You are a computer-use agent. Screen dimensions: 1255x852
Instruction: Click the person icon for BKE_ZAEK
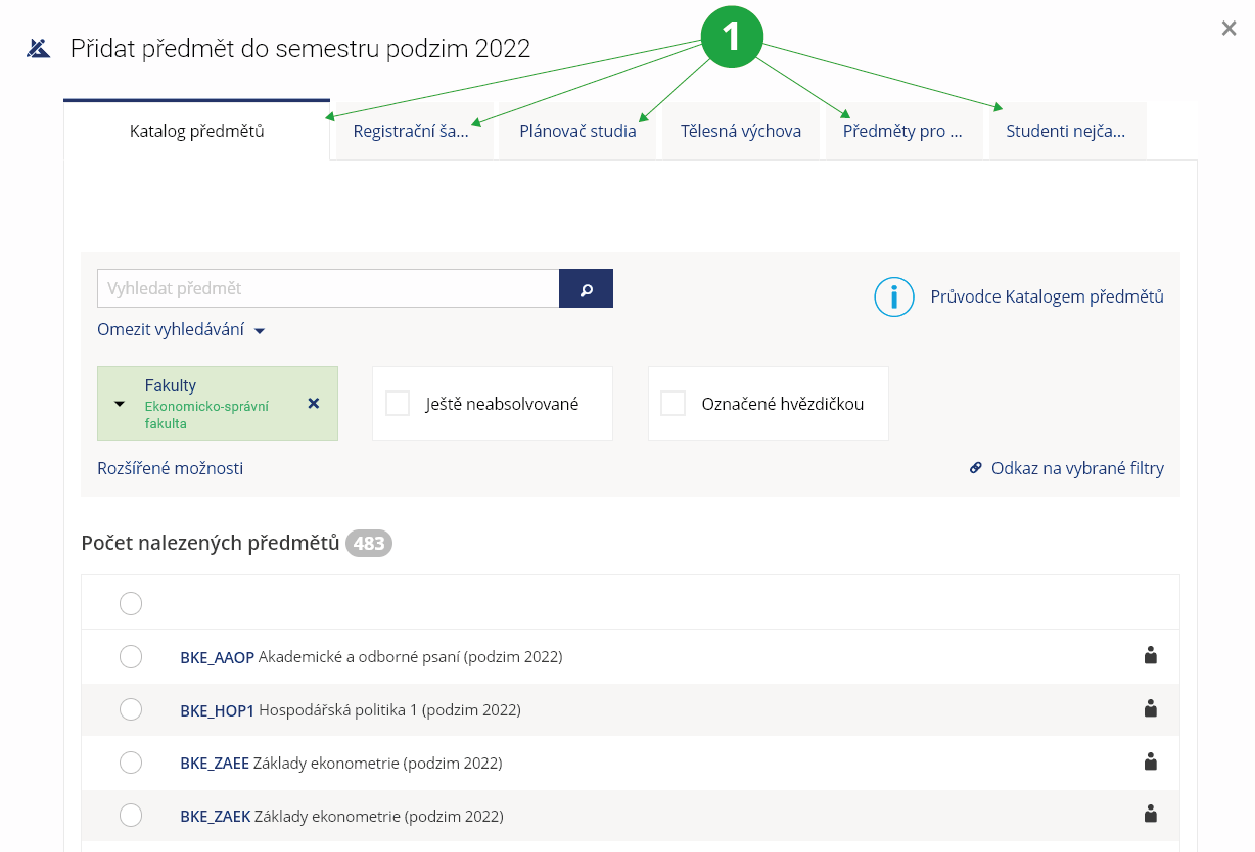(x=1150, y=815)
